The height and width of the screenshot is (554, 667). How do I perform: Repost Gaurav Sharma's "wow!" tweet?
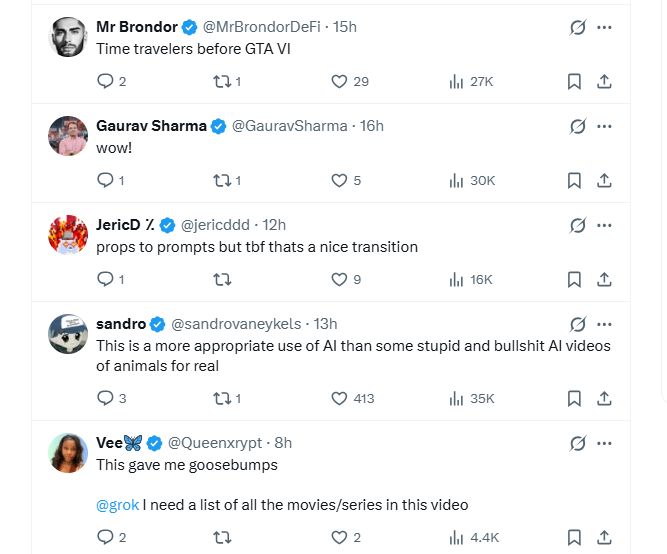(222, 181)
